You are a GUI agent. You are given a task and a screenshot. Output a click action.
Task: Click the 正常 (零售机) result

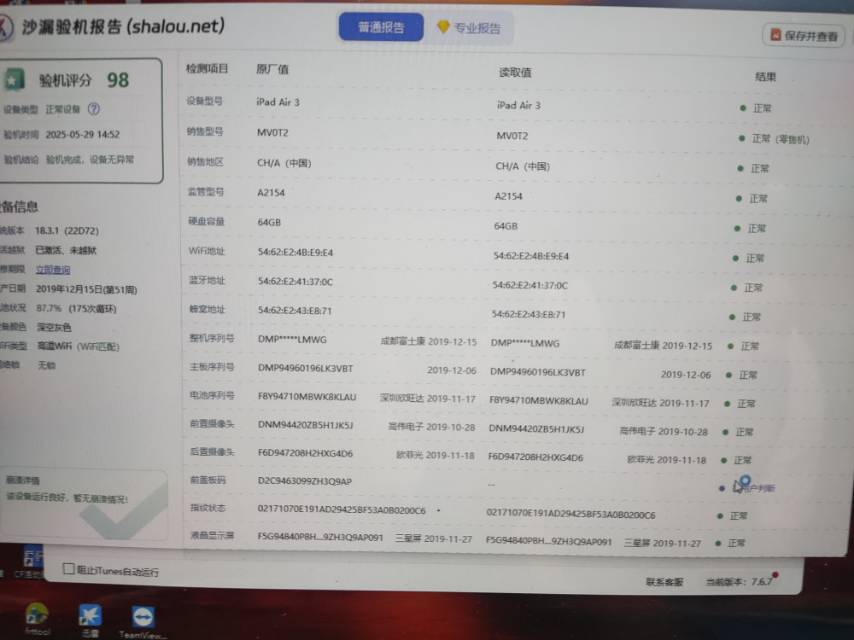pos(780,139)
